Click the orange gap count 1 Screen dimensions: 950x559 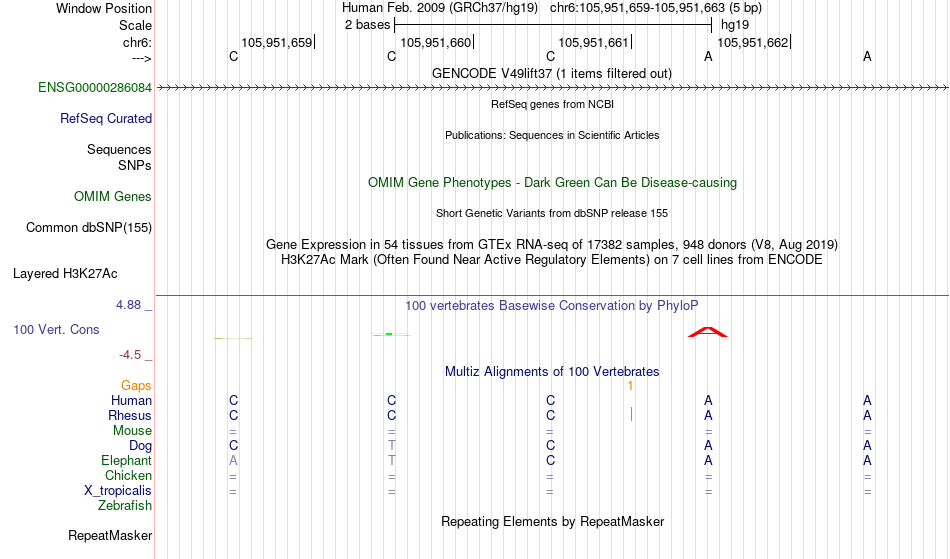630,386
